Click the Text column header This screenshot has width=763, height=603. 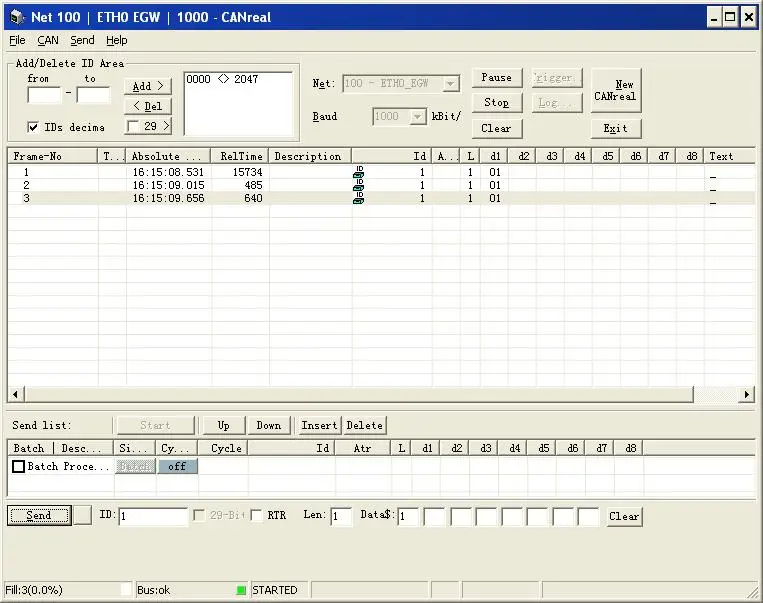pos(729,156)
